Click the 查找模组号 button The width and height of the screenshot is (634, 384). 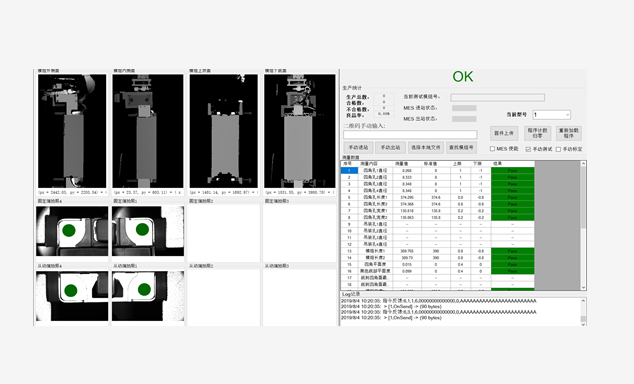pos(461,148)
